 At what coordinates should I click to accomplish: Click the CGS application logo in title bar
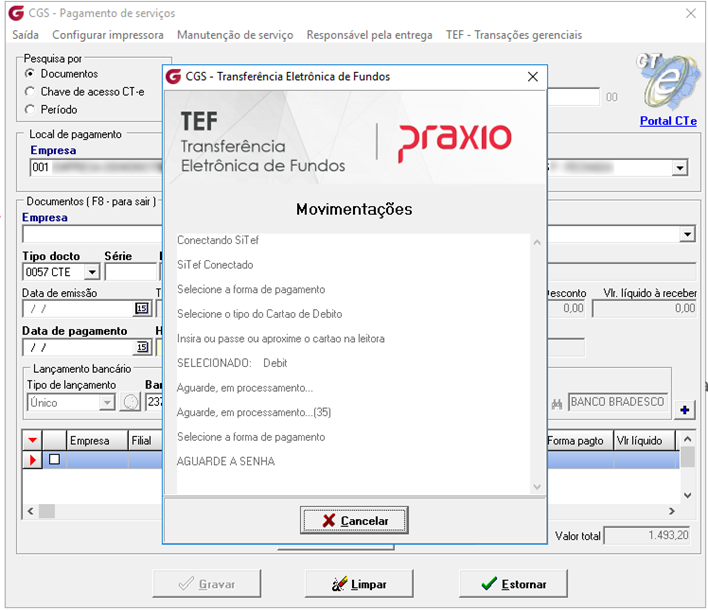tap(17, 13)
